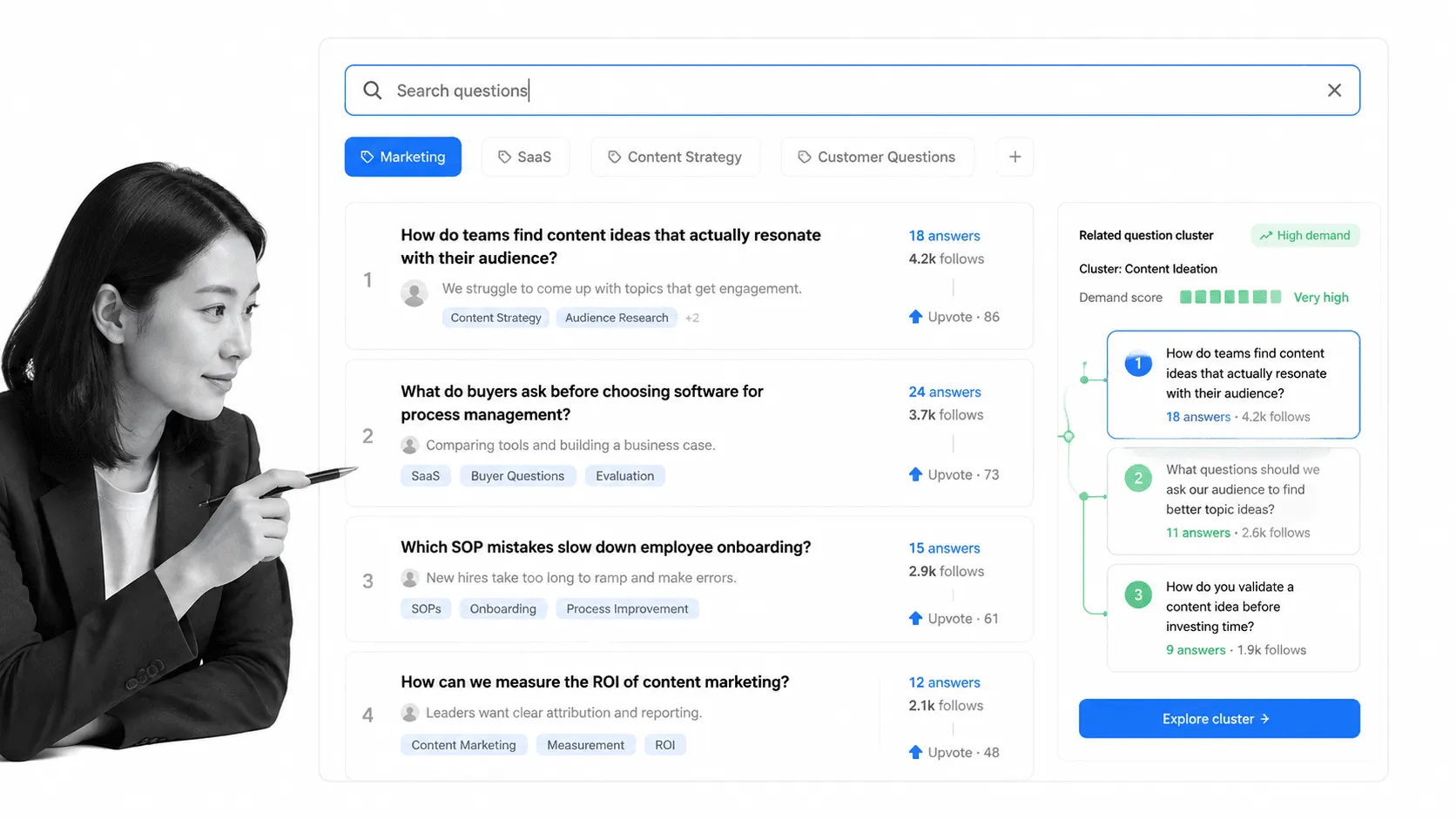The image size is (1456, 819).
Task: Upvote the question with 48 upvotes
Action: pyautogui.click(x=954, y=752)
